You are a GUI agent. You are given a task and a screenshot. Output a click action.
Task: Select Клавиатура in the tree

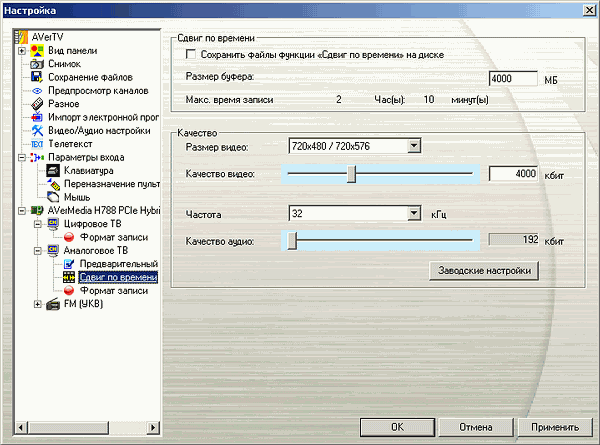coord(88,171)
